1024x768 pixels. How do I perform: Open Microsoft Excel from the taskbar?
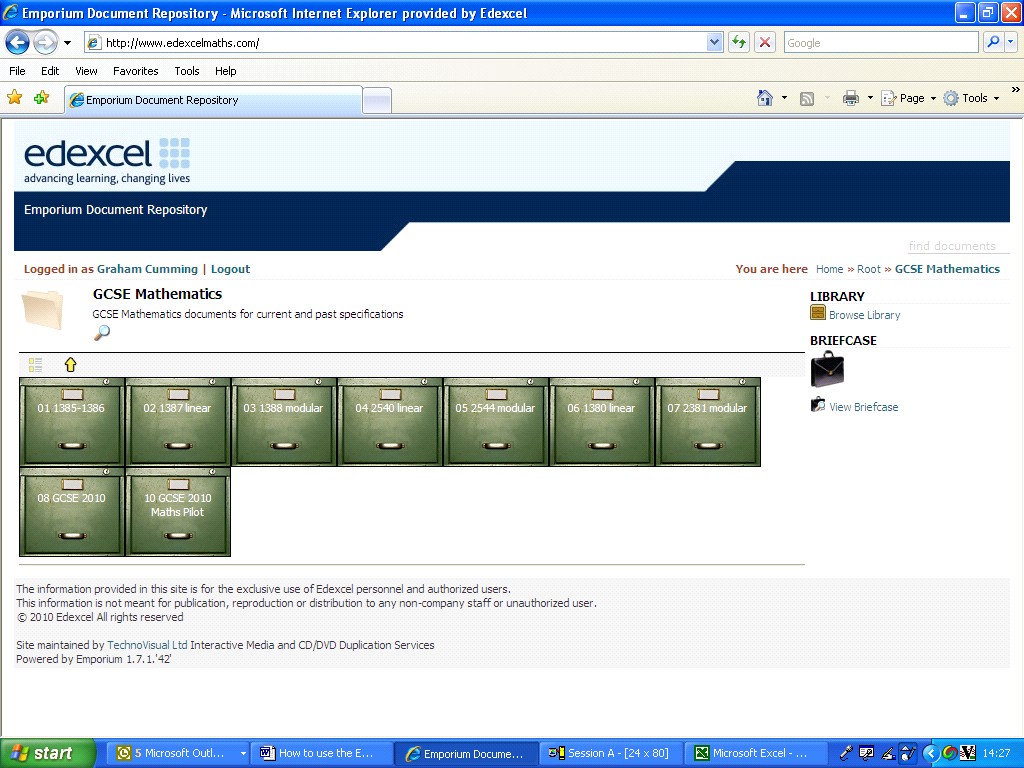pos(756,752)
